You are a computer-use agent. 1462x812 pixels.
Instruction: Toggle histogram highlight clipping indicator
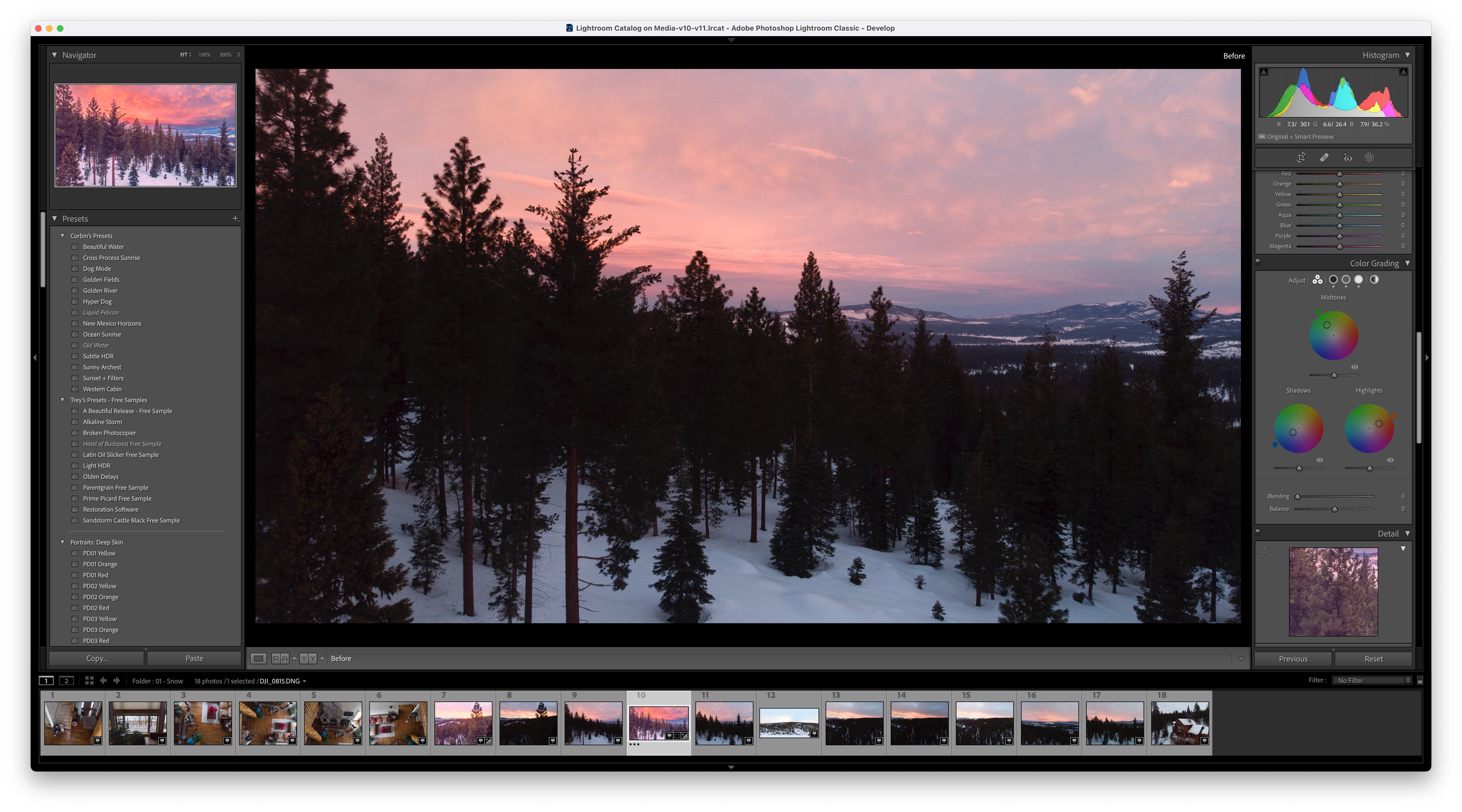coord(1403,71)
